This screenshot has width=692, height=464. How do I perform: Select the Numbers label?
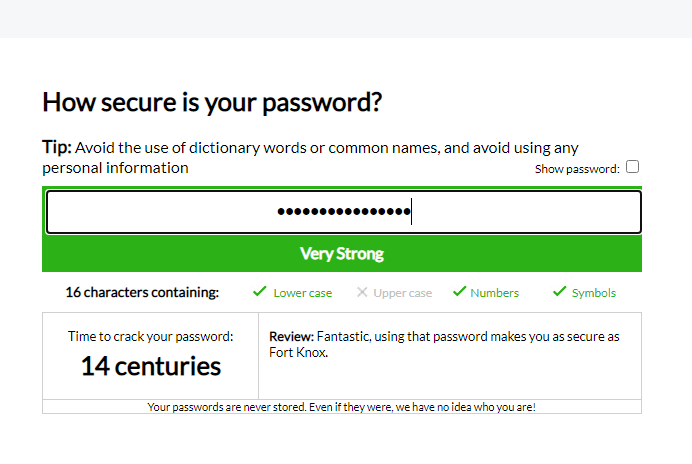pyautogui.click(x=495, y=293)
